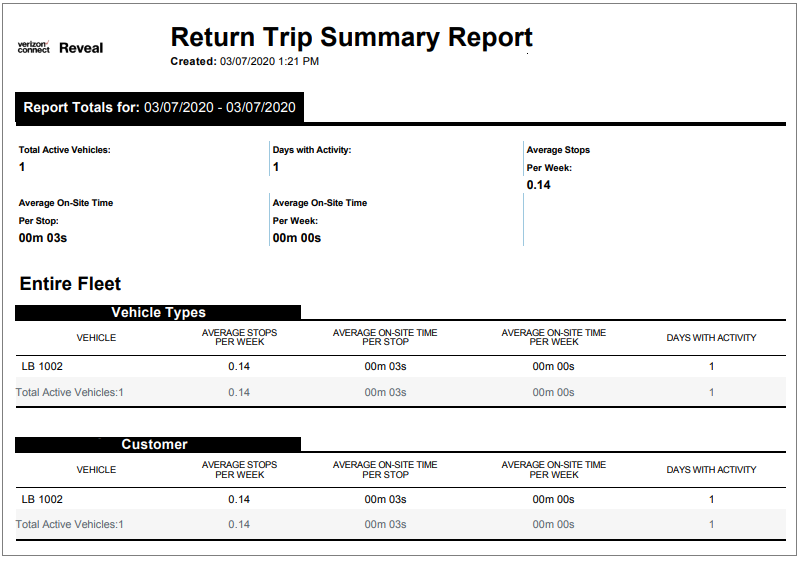Open LB 1002 in the Vehicle Types table
Viewport: 803px width, 564px height.
(x=43, y=367)
